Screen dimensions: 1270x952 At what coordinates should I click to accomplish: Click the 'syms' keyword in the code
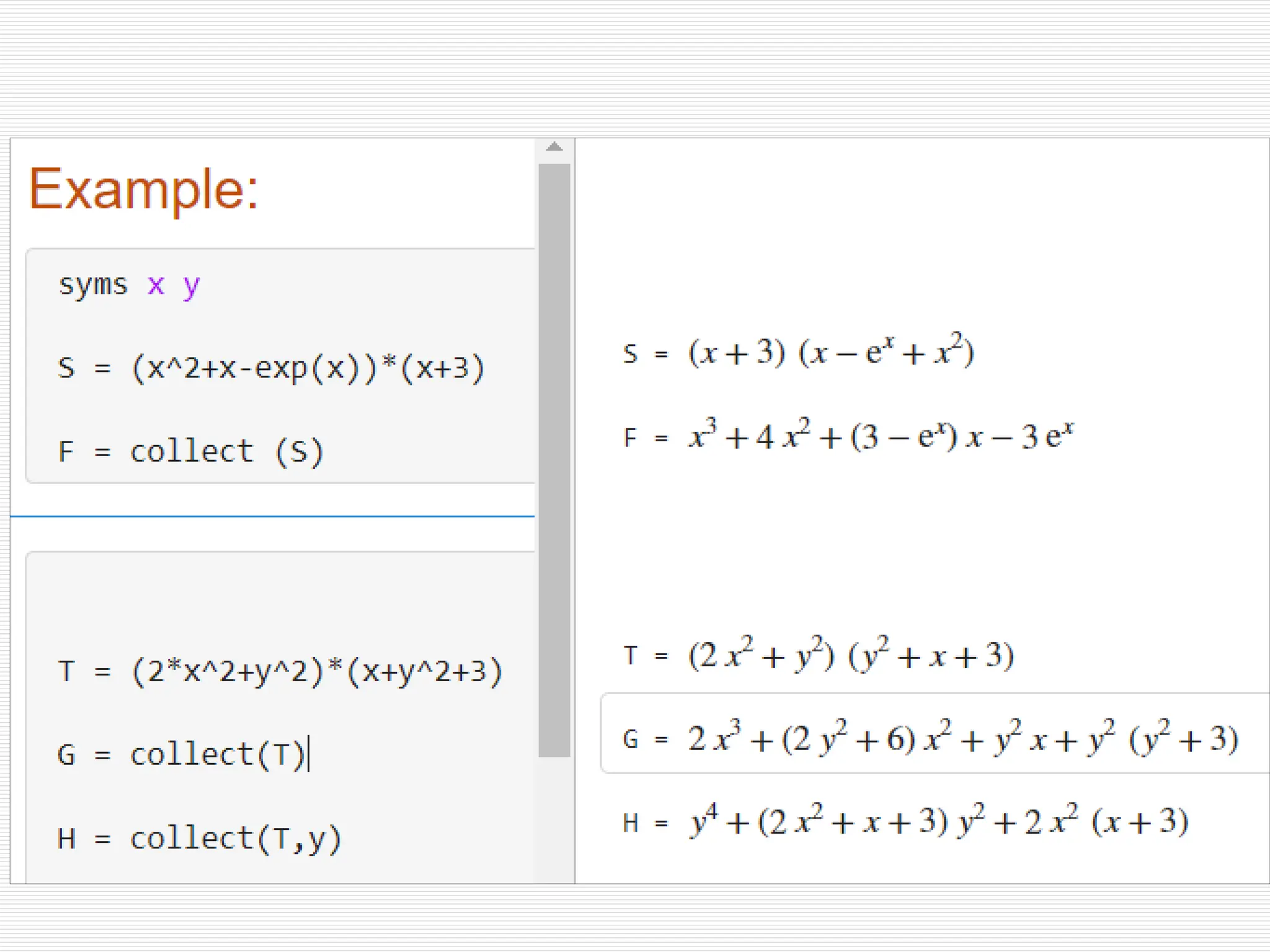tap(93, 285)
